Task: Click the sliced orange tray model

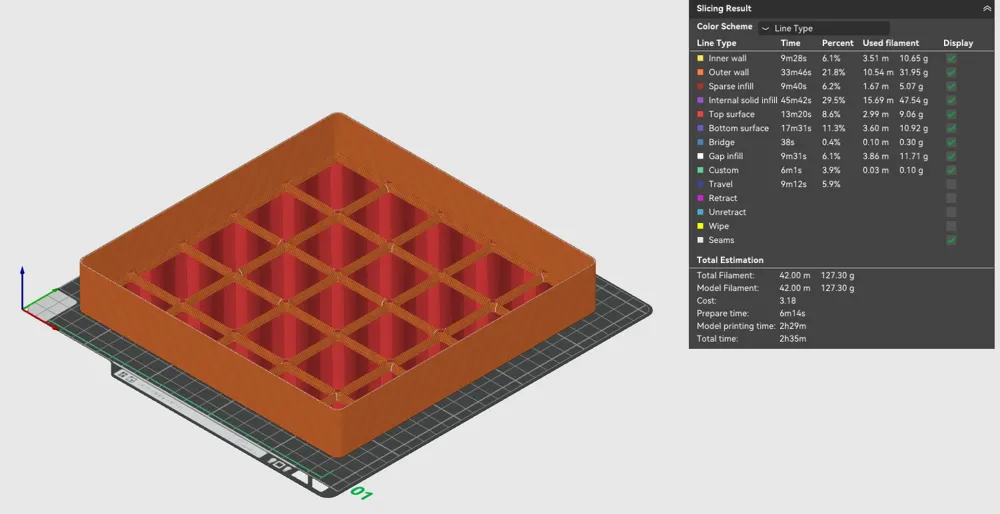Action: [x=338, y=284]
